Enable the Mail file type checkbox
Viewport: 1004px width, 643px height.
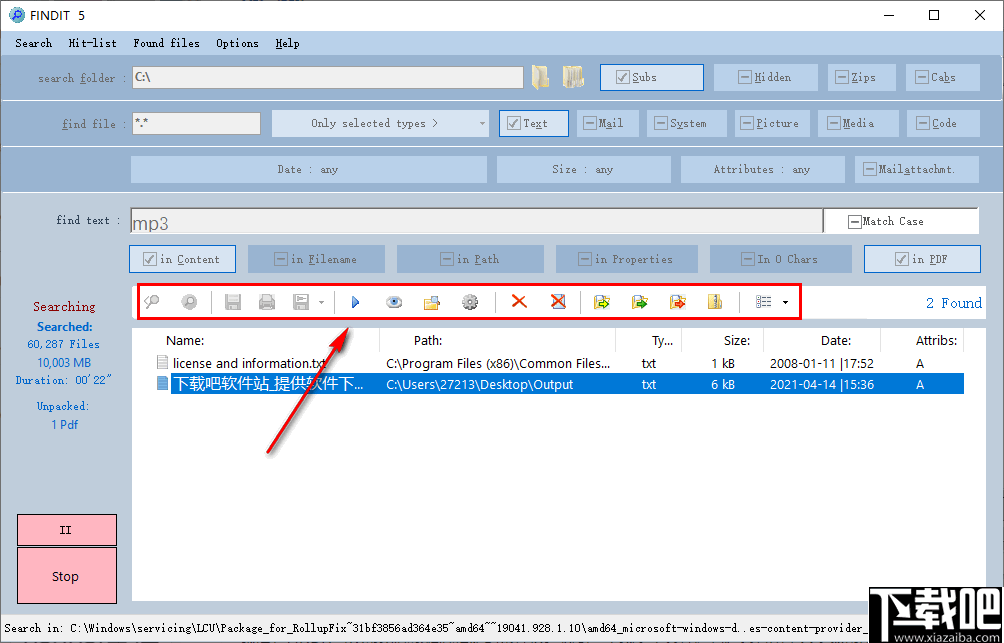(608, 124)
